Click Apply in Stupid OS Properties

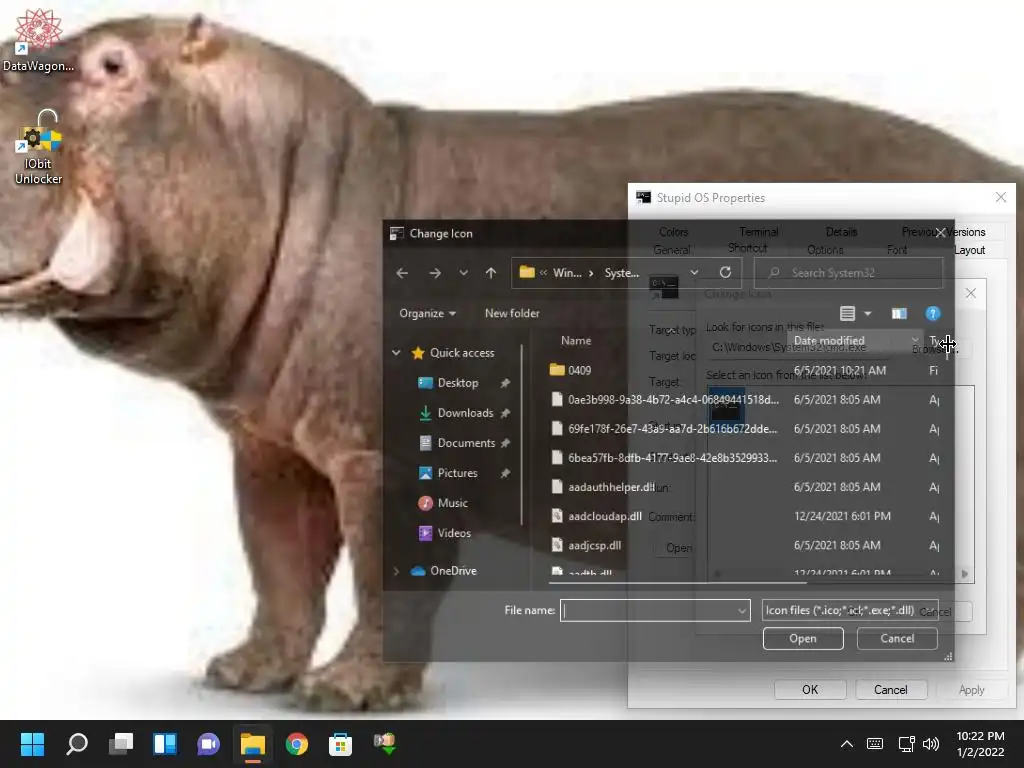click(972, 690)
